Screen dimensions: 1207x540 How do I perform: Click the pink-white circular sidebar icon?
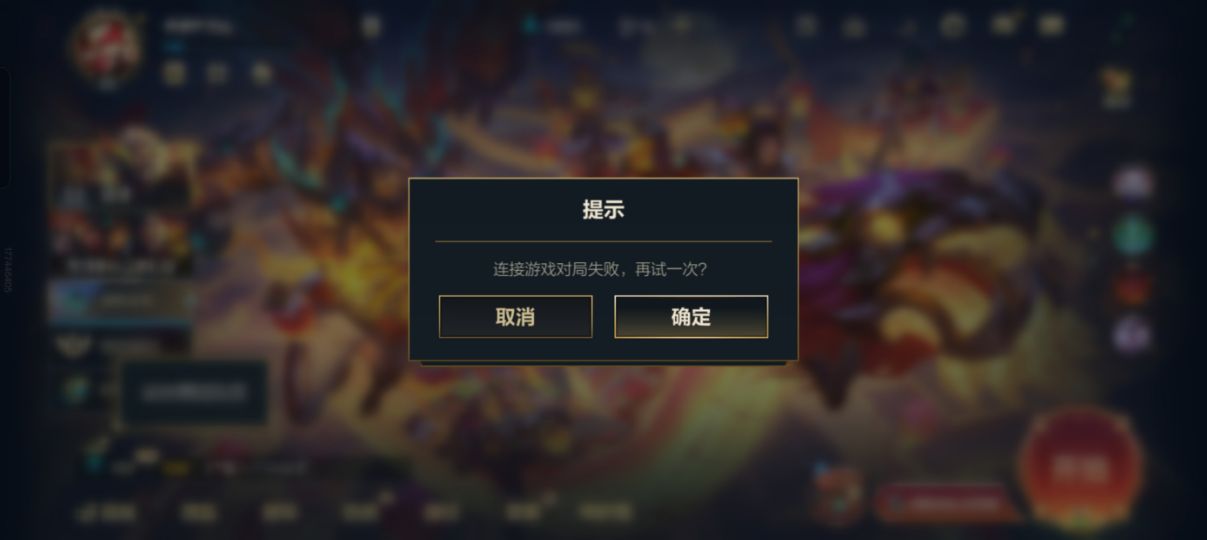click(x=1132, y=184)
